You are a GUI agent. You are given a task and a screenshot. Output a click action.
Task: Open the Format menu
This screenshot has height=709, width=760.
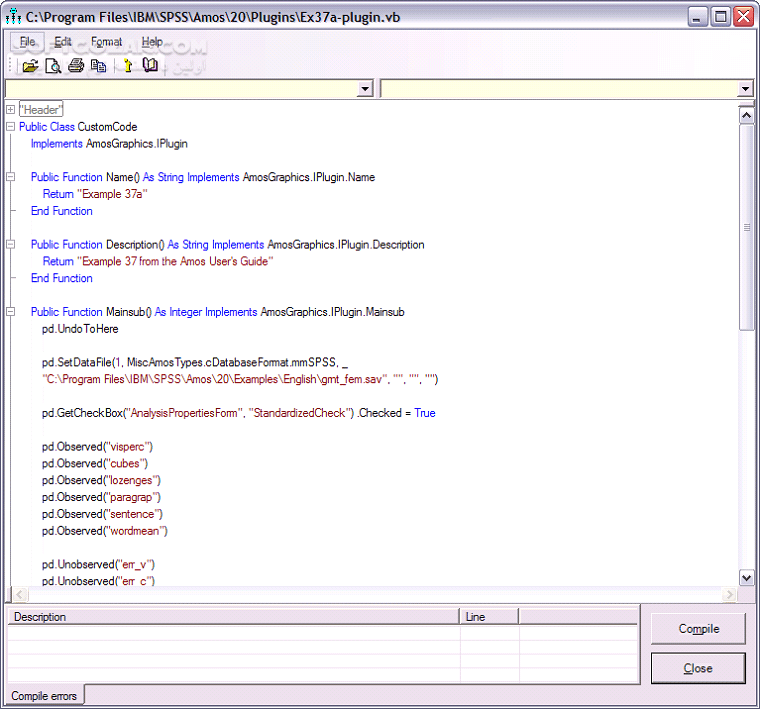106,42
